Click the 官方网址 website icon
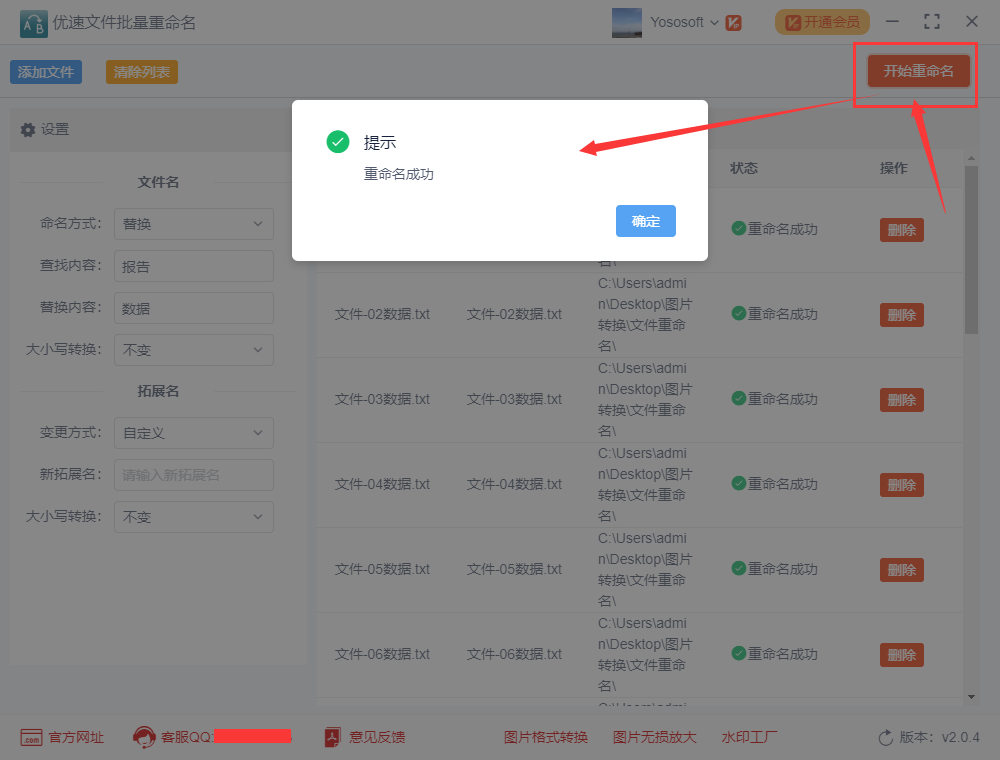The height and width of the screenshot is (760, 1000). tap(31, 738)
